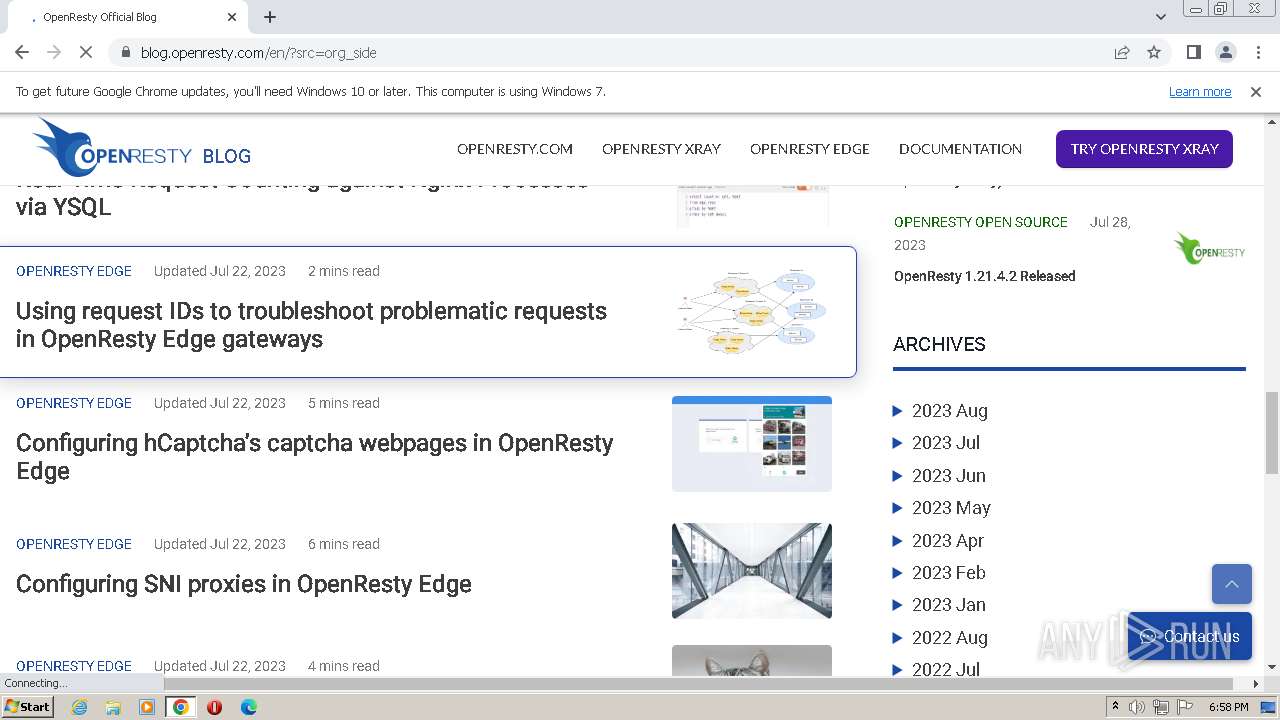Open Configuring SNI proxies article

(x=244, y=584)
